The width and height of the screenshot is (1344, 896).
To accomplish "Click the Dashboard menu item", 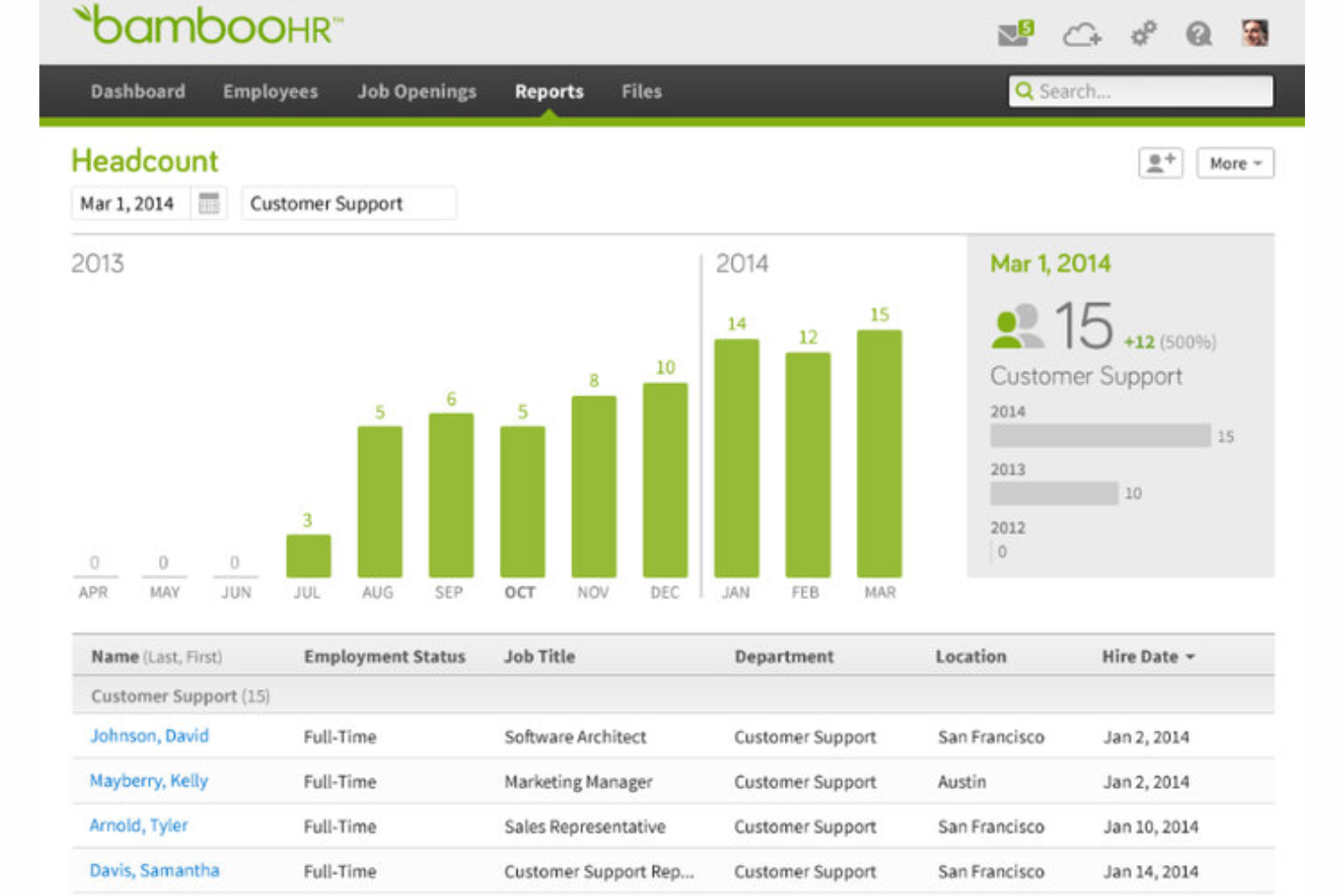I will click(137, 91).
